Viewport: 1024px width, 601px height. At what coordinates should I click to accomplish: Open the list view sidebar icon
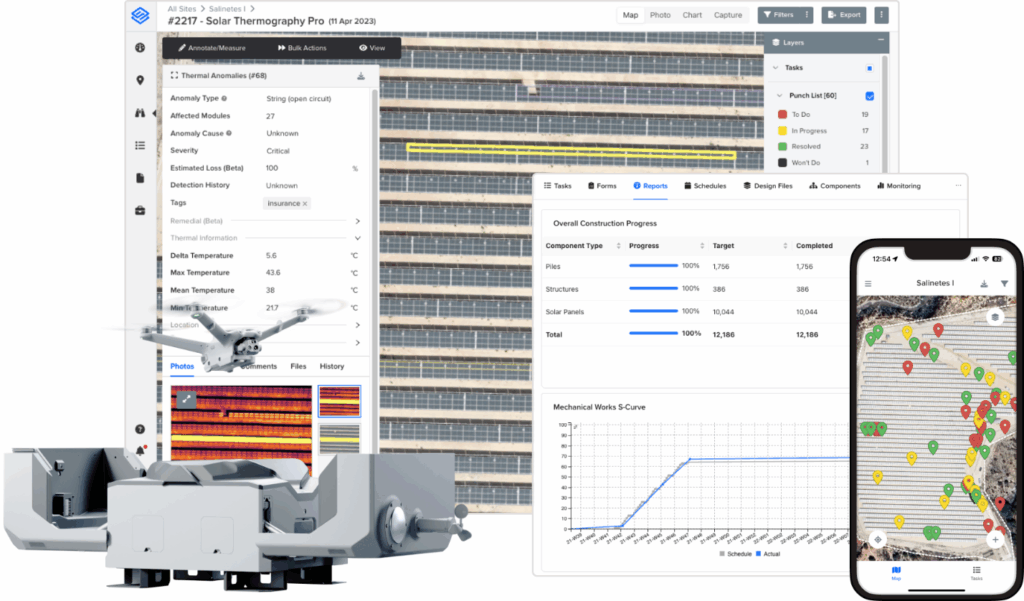pyautogui.click(x=140, y=146)
